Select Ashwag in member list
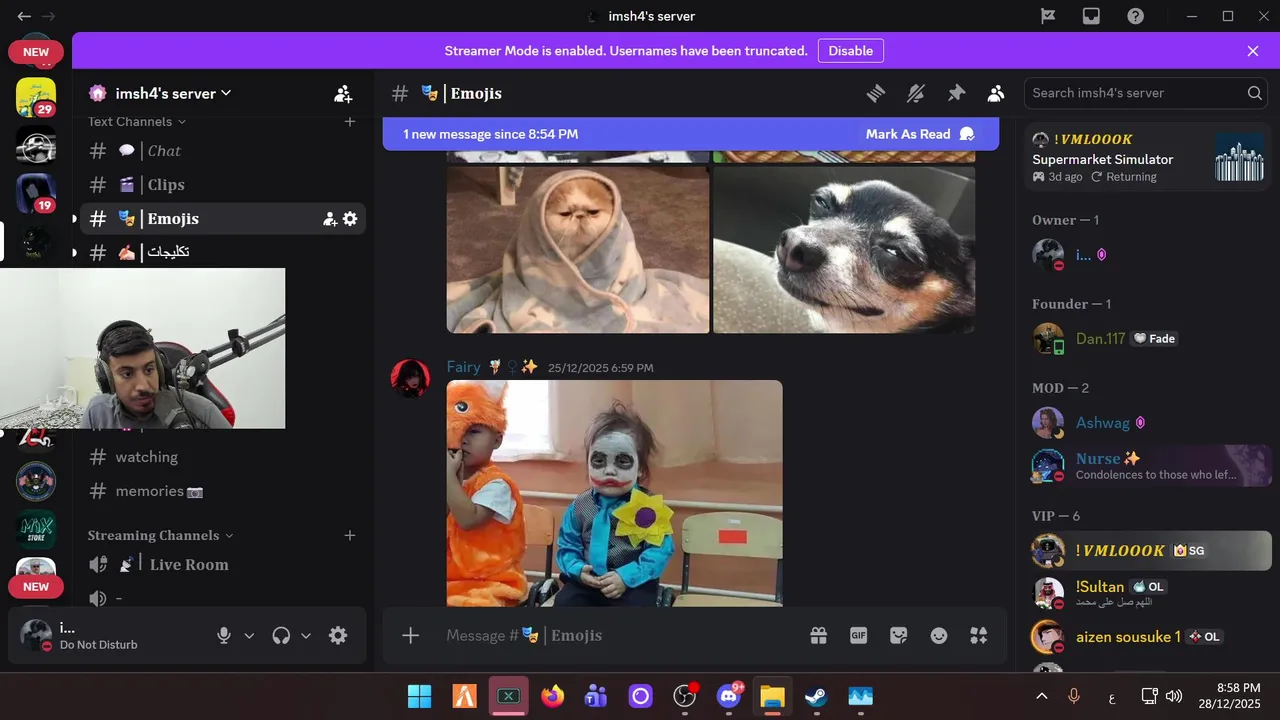The height and width of the screenshot is (720, 1280). pos(1148,423)
